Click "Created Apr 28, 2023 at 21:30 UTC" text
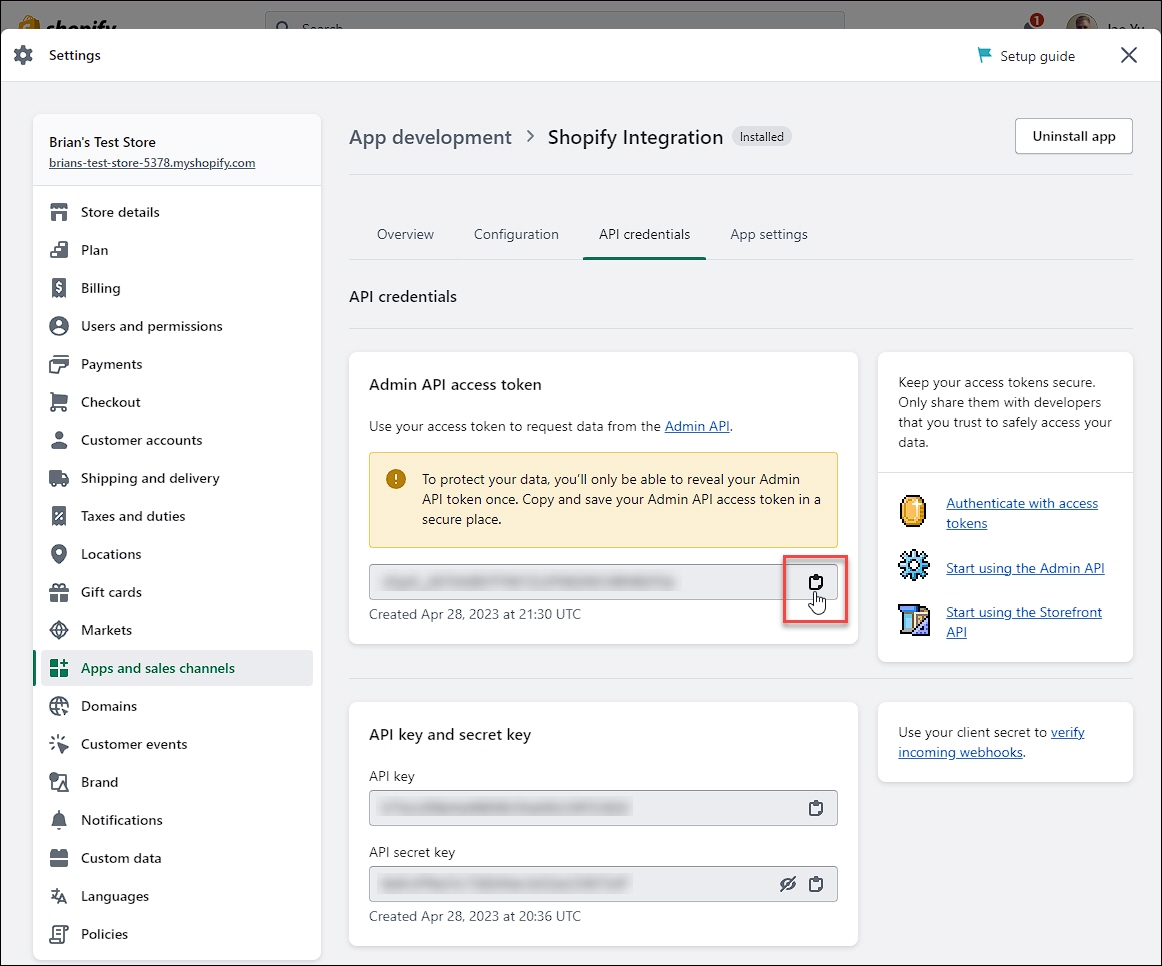 click(475, 615)
